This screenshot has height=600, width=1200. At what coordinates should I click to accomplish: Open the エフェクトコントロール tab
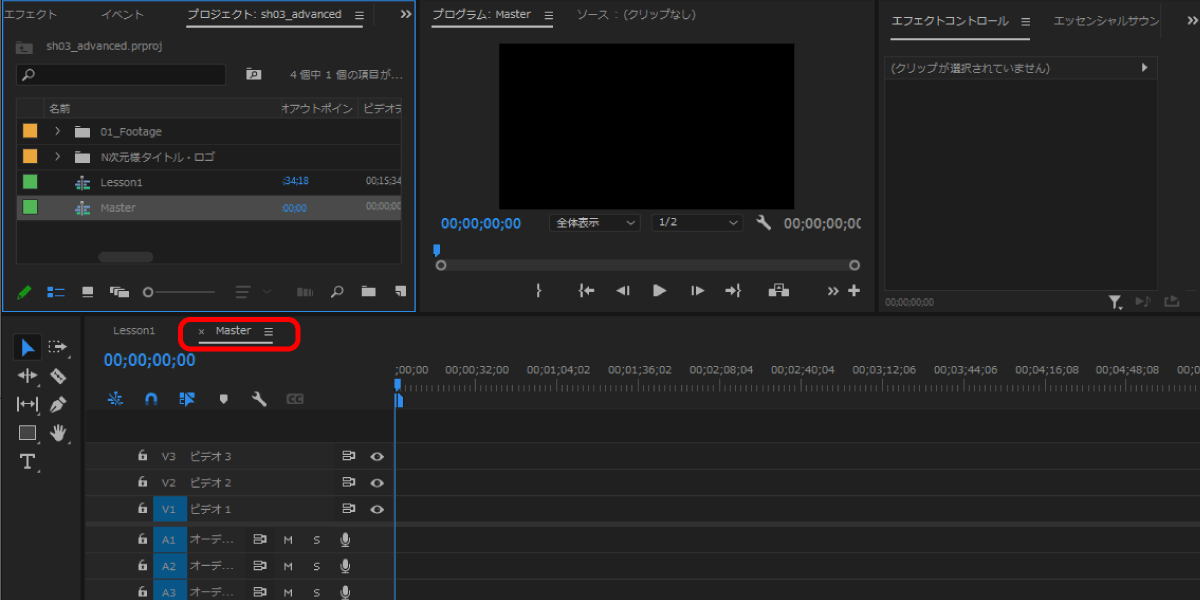950,21
